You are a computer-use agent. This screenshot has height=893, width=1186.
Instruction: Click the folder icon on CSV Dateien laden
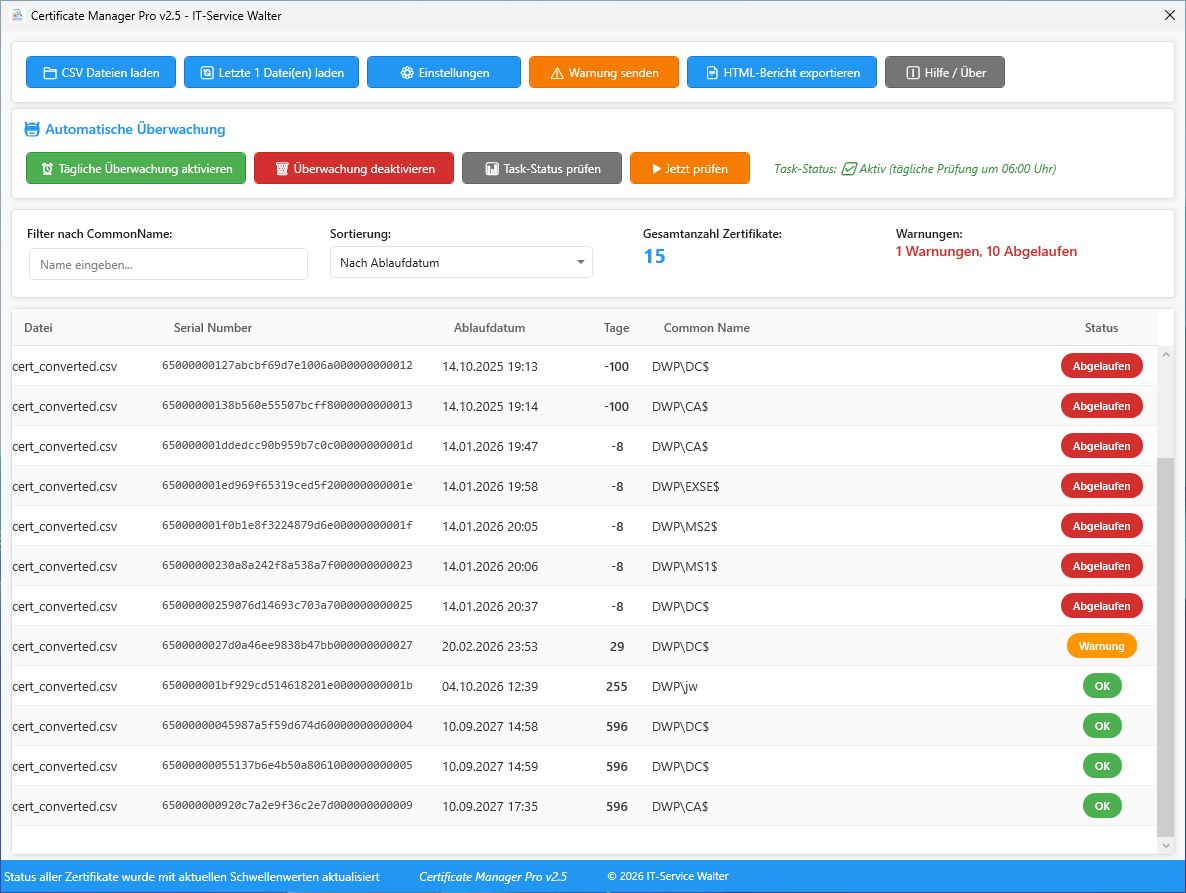(50, 73)
